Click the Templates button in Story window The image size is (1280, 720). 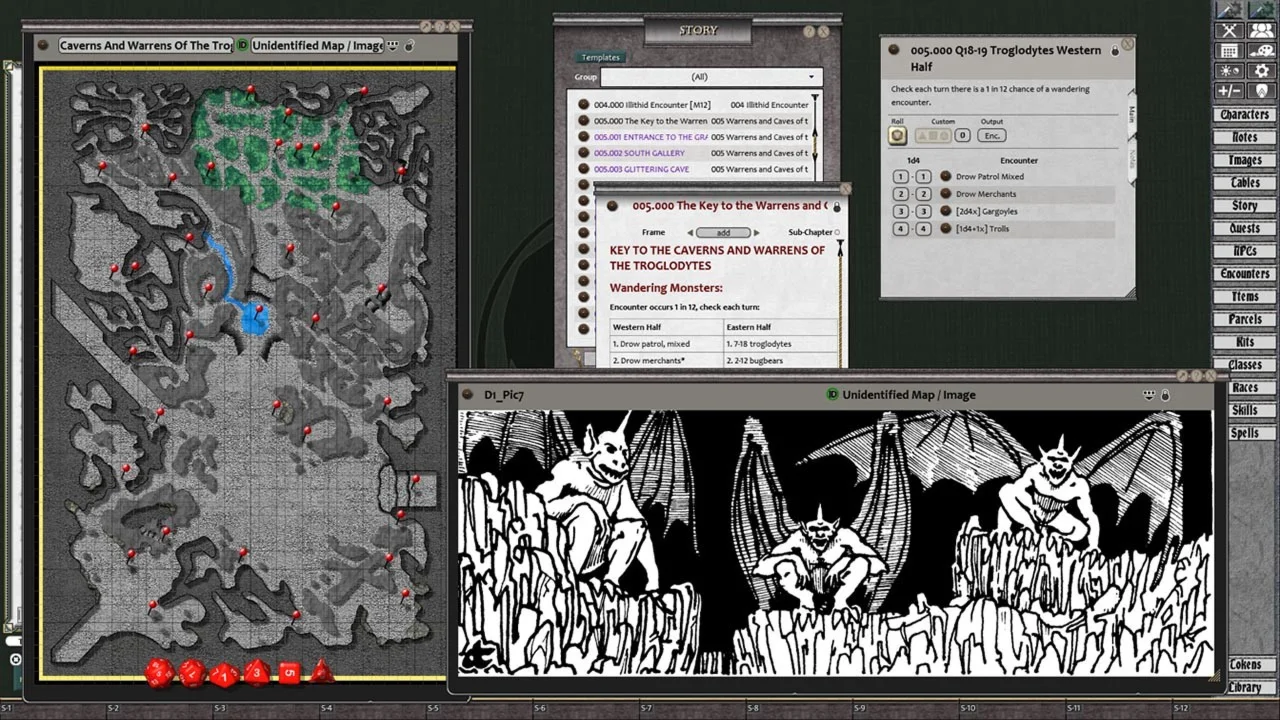601,57
